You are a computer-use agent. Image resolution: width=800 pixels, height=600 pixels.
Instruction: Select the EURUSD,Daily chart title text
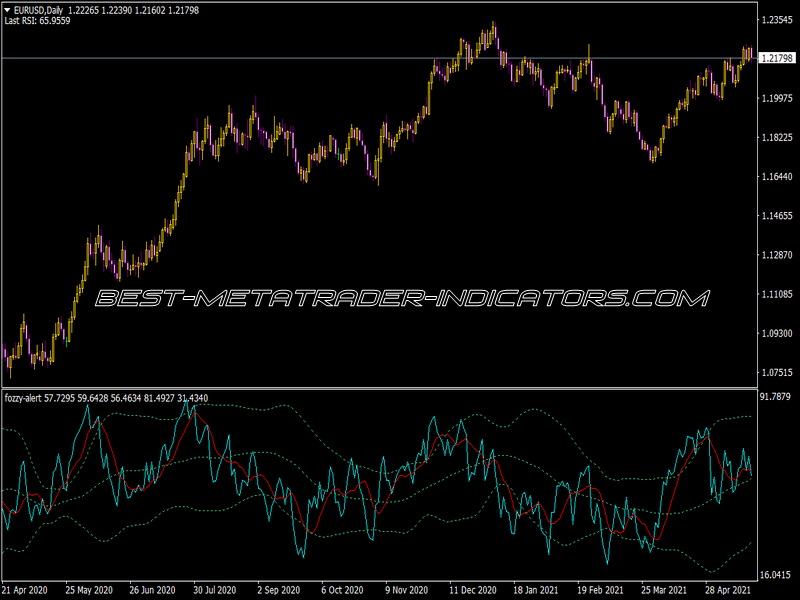(x=39, y=10)
